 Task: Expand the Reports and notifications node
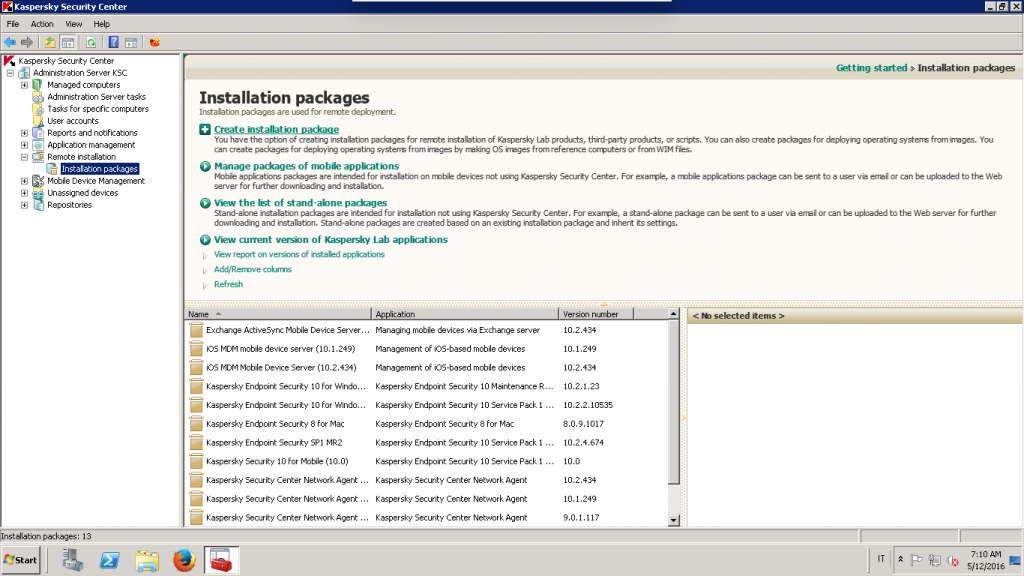24,133
